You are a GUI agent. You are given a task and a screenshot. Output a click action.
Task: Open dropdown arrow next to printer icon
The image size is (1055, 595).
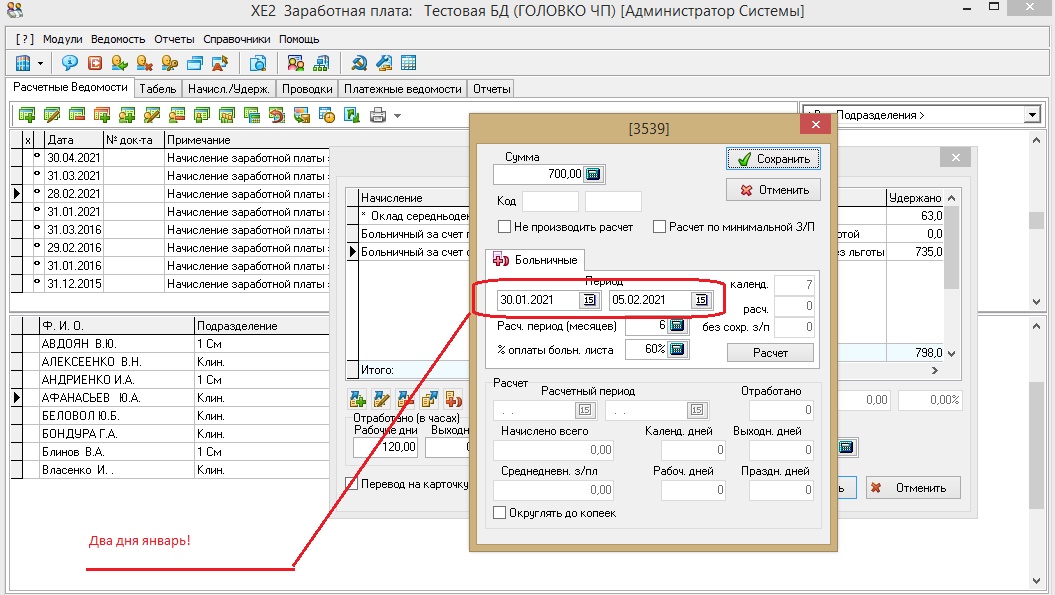pyautogui.click(x=397, y=115)
